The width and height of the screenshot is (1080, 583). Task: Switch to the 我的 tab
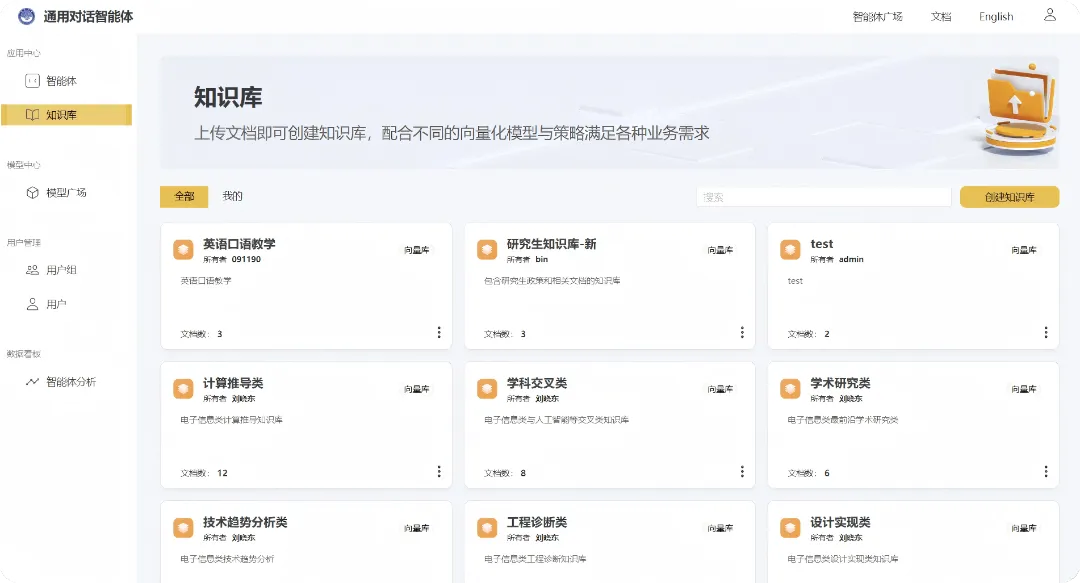point(232,196)
